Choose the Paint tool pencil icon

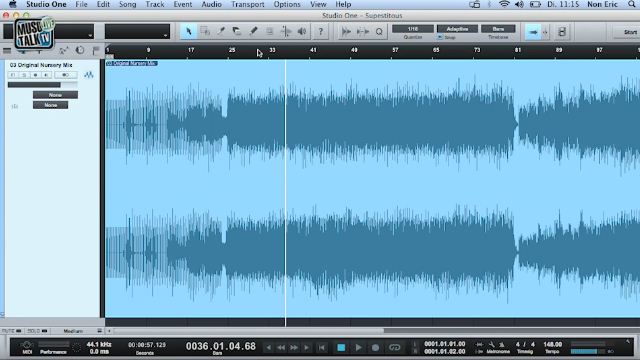[253, 31]
